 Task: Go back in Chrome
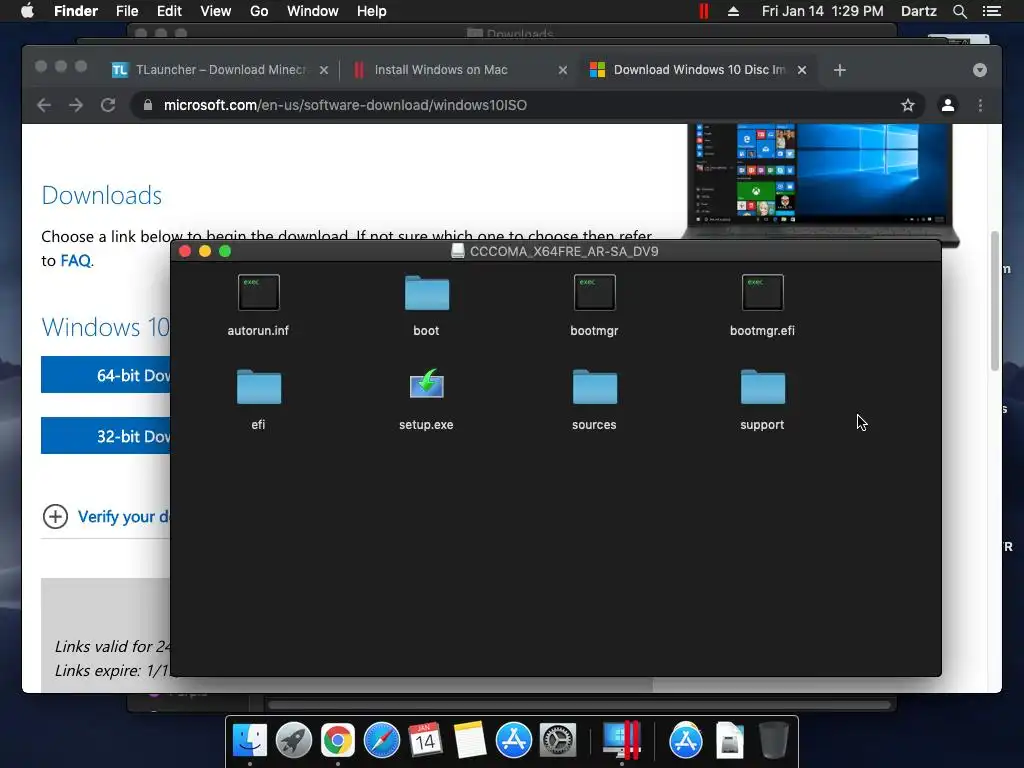tap(44, 105)
